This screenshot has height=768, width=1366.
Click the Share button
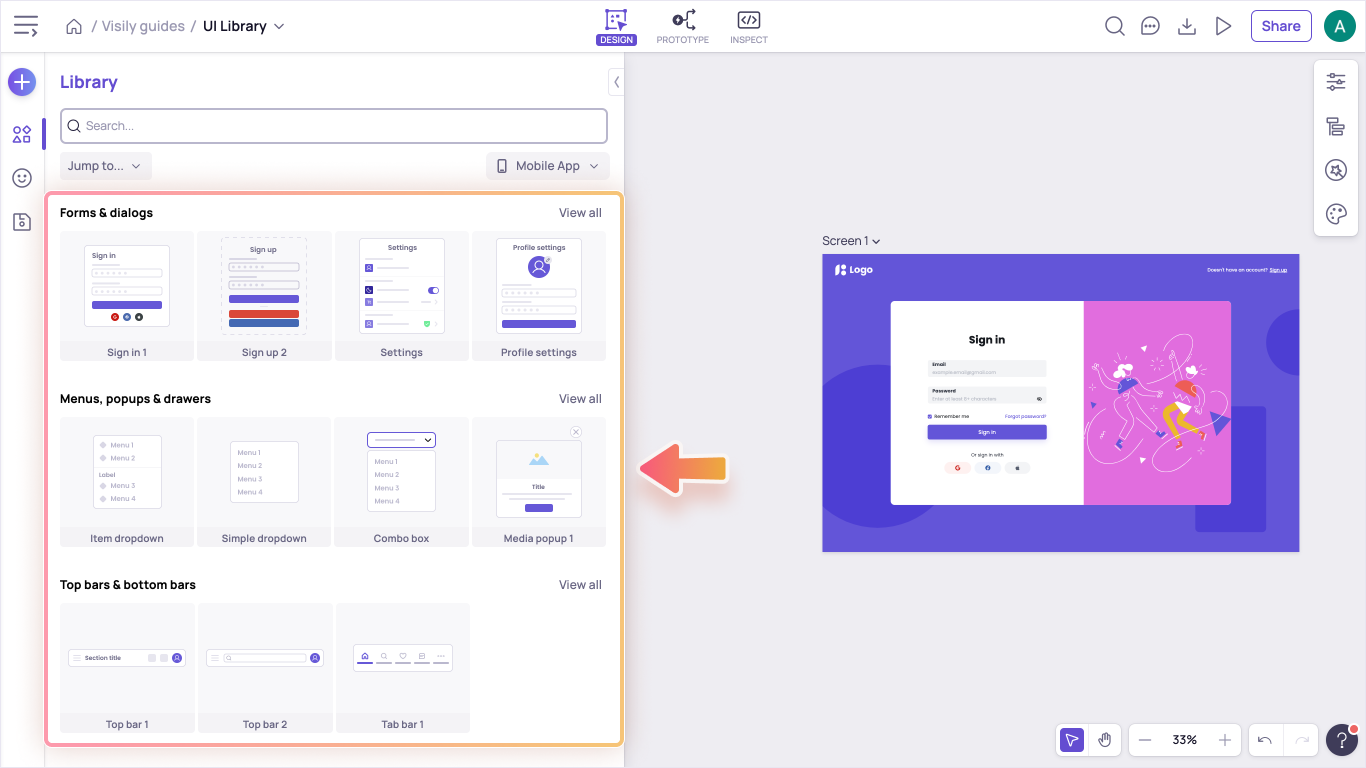(x=1281, y=26)
